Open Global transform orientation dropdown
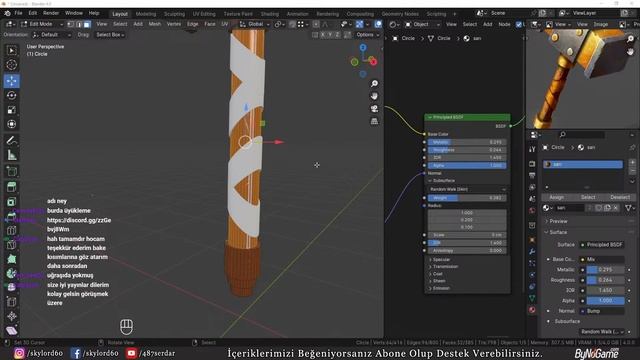The height and width of the screenshot is (360, 640). pyautogui.click(x=255, y=24)
